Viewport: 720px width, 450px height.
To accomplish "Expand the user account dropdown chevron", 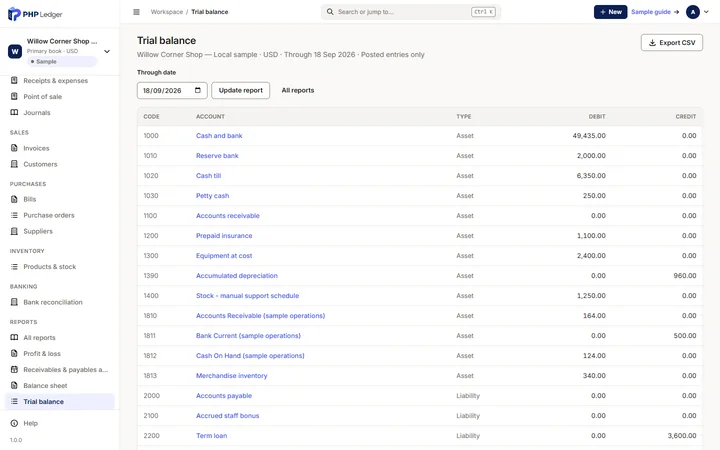I will click(x=706, y=12).
